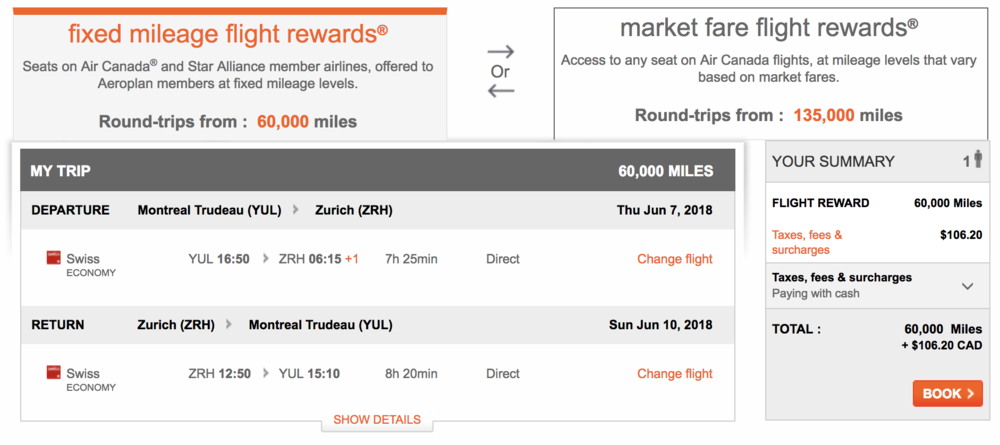
Task: Click the 135,000 miles market fare amount
Action: pyautogui.click(x=824, y=115)
